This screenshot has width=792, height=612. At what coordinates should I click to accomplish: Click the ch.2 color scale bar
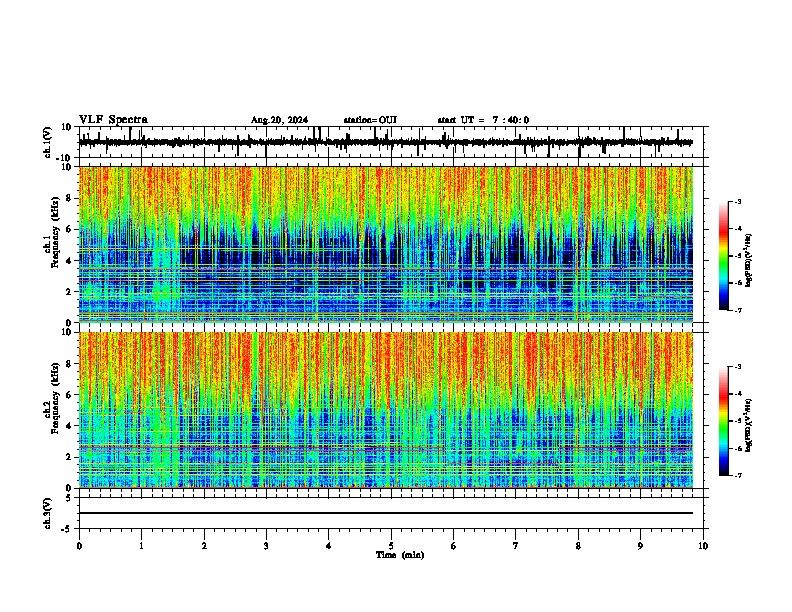pos(723,421)
